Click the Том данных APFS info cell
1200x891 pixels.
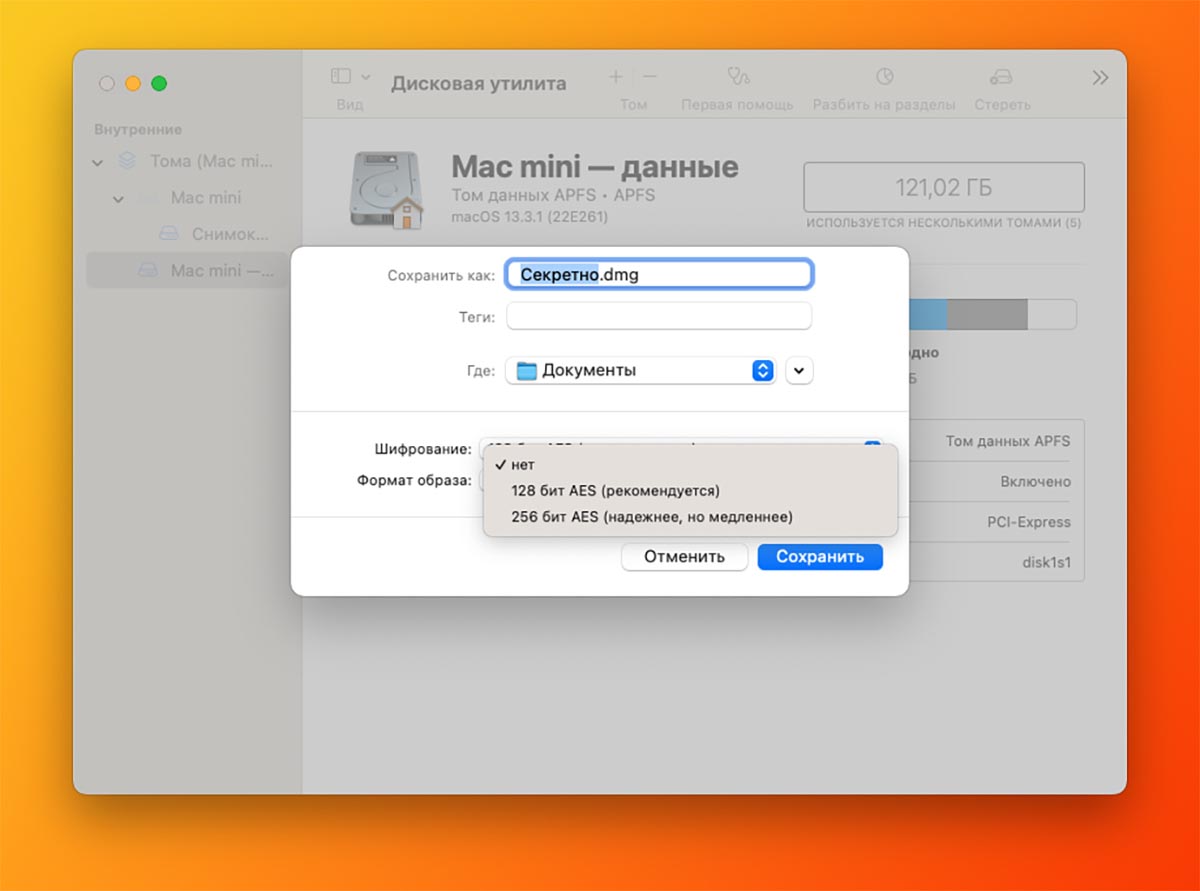click(x=1008, y=441)
